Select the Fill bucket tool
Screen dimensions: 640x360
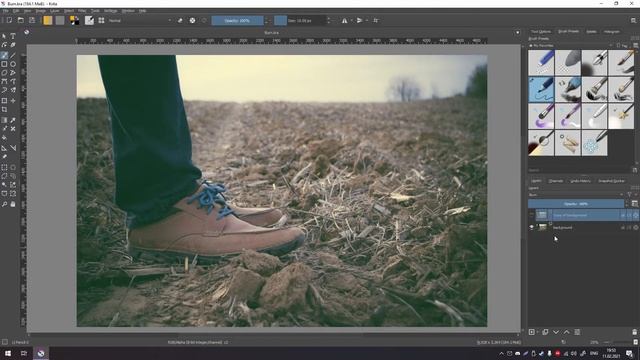[4, 138]
